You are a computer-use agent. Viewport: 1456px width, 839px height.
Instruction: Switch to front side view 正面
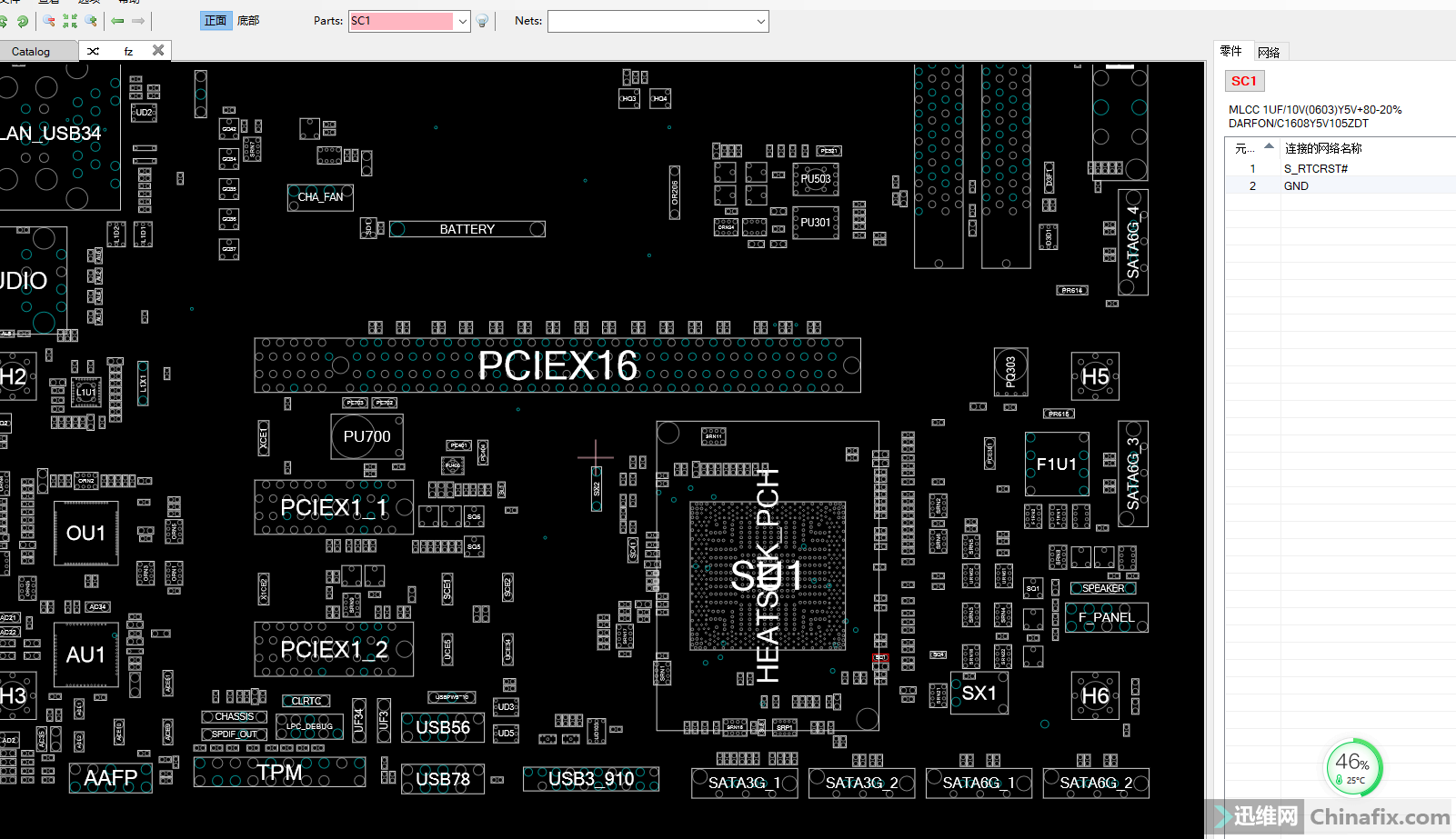[216, 21]
